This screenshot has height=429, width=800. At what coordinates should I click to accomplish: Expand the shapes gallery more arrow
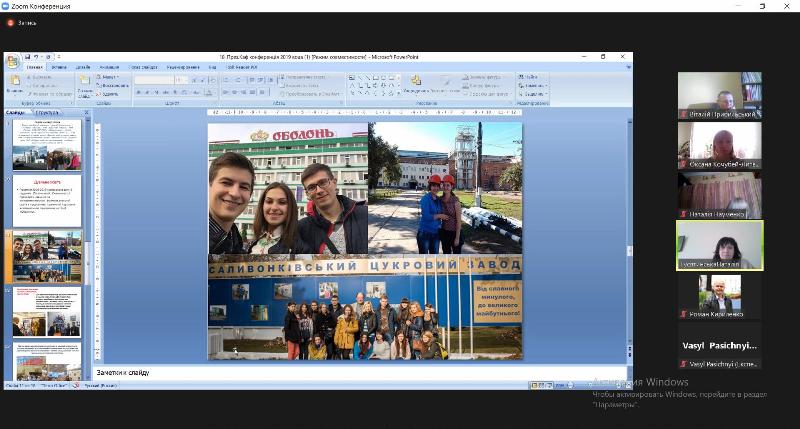point(399,92)
